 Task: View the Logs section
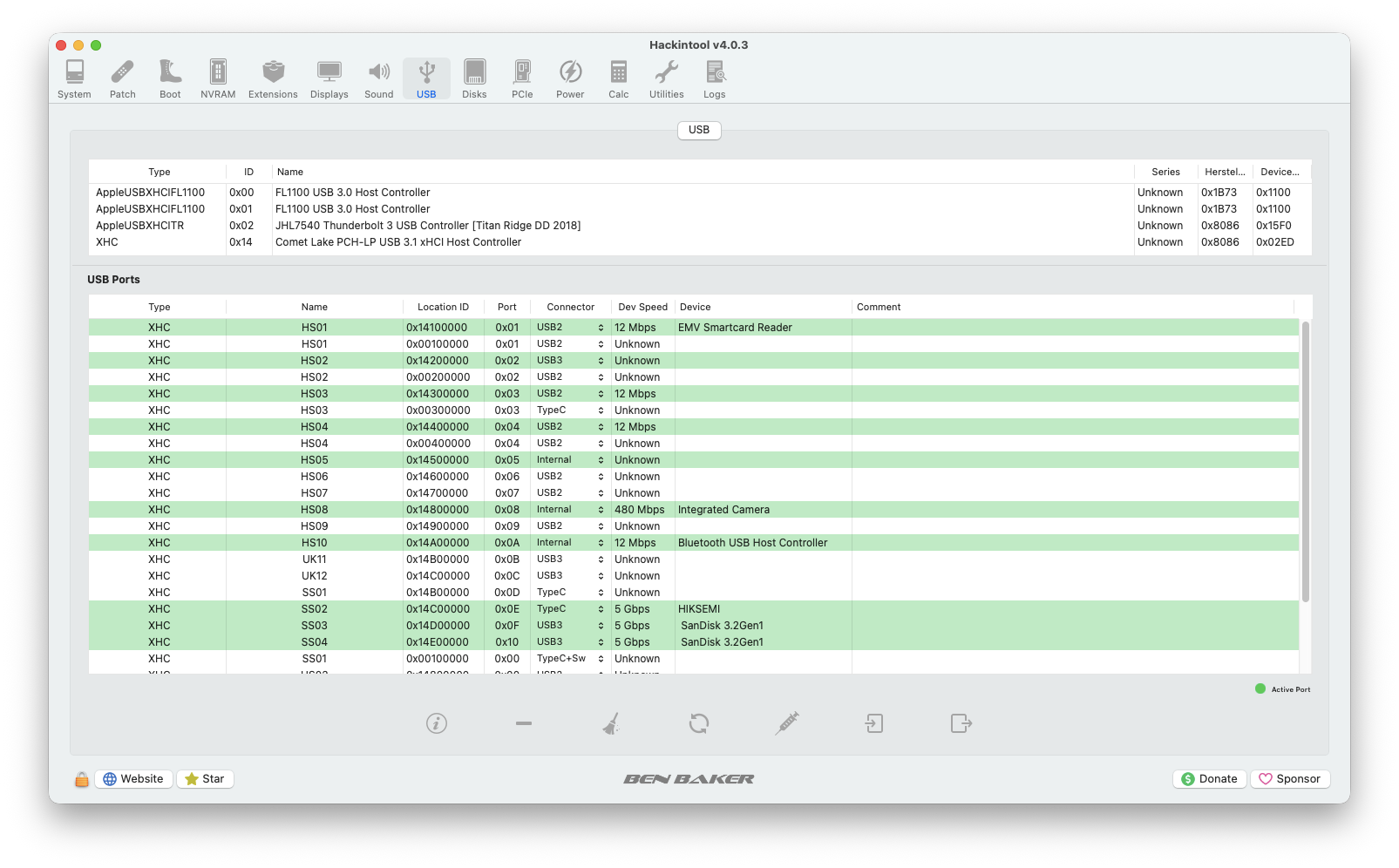coord(715,78)
